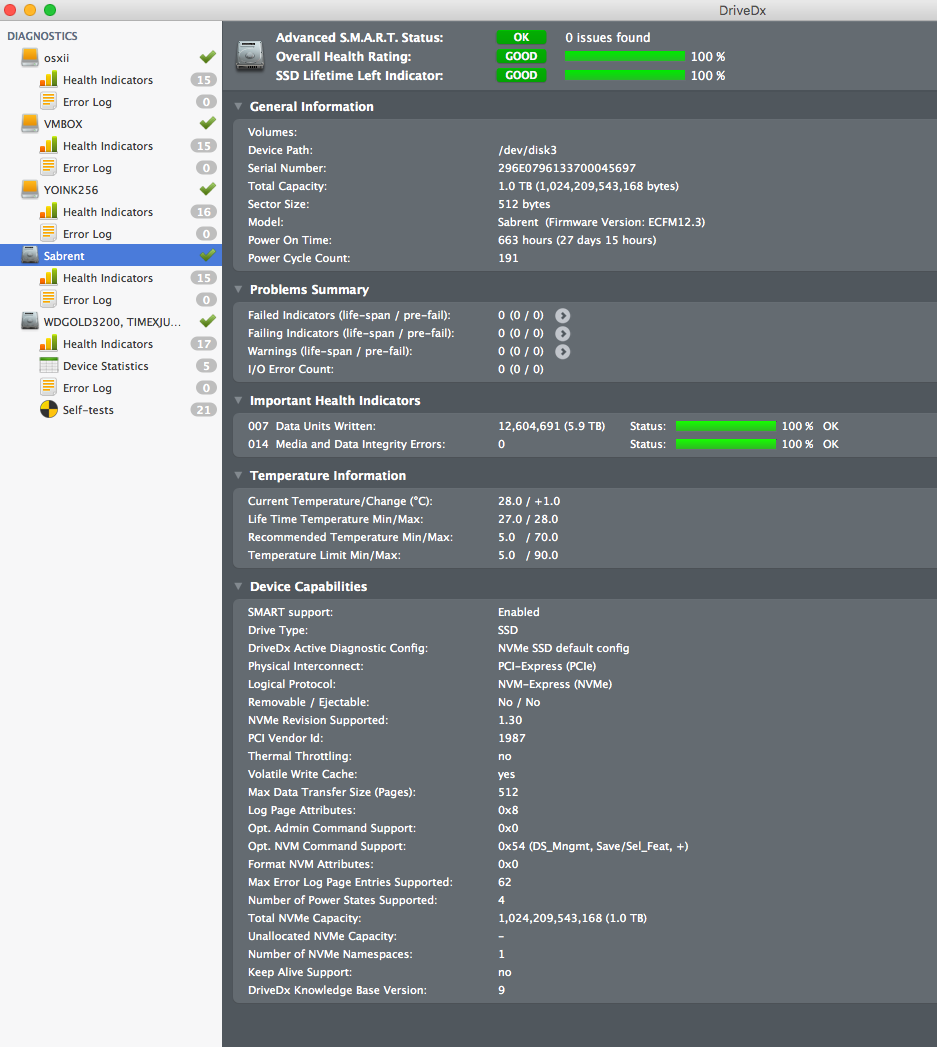Image resolution: width=937 pixels, height=1047 pixels.
Task: Open VMBOX Error Log icon
Action: pyautogui.click(x=48, y=168)
